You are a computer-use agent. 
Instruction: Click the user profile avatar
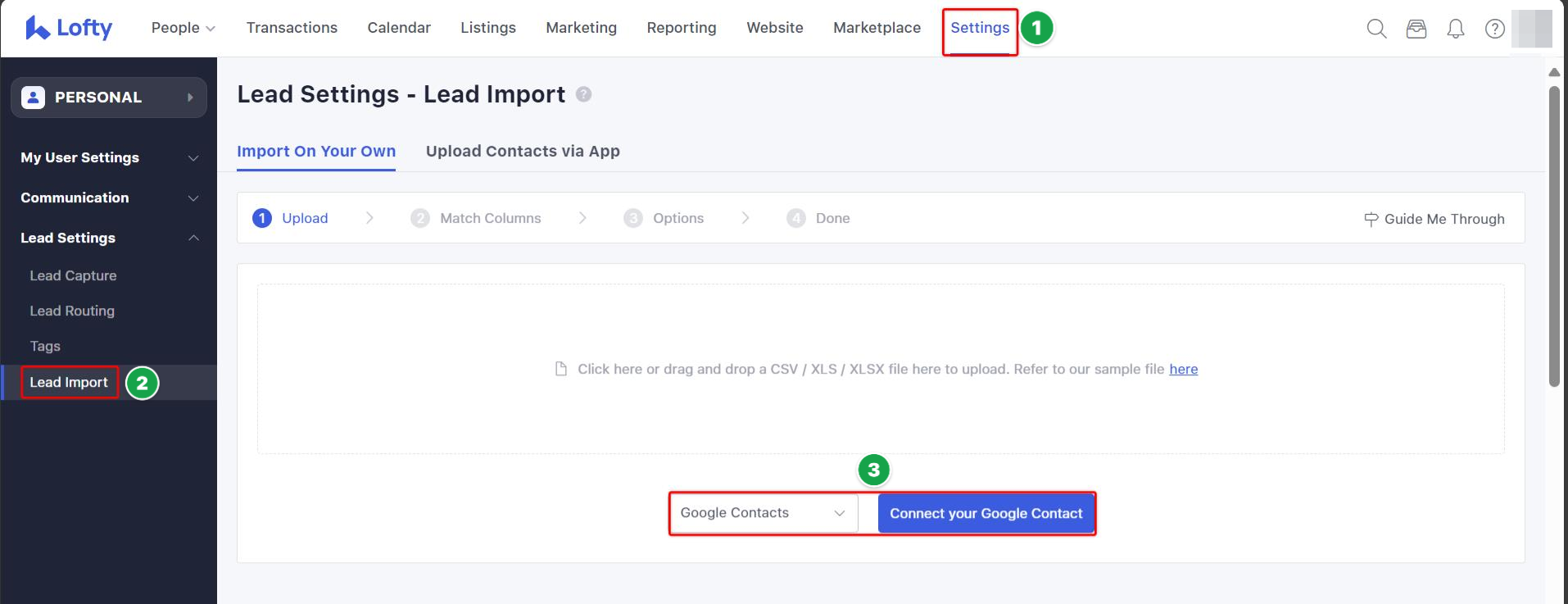click(x=1531, y=29)
